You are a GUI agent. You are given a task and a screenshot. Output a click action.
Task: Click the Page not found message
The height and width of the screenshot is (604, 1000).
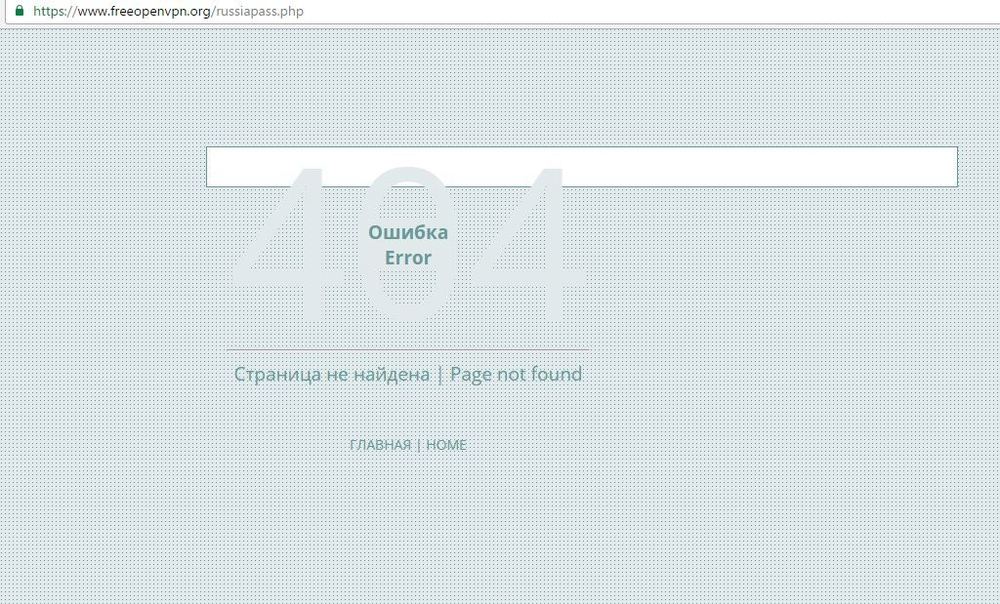[x=516, y=374]
